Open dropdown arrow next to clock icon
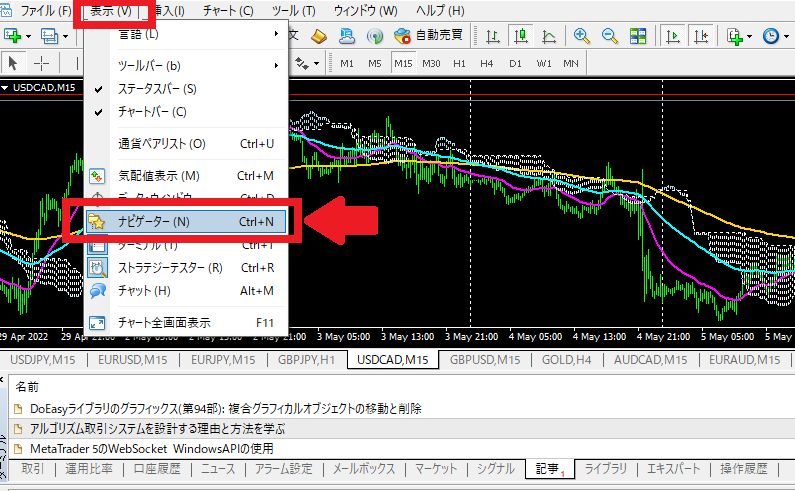This screenshot has height=491, width=795. click(x=786, y=36)
